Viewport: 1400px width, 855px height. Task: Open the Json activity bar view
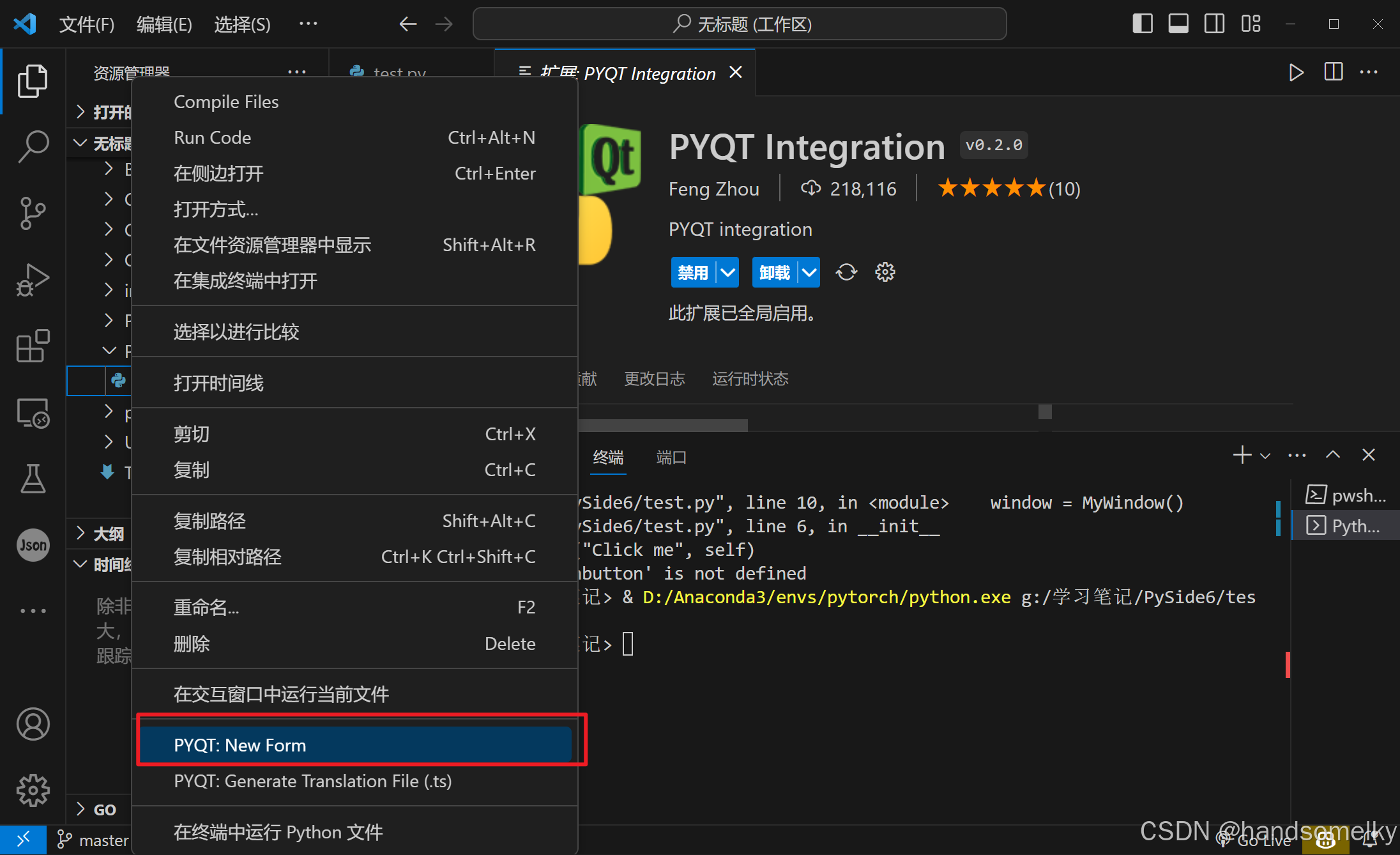tap(33, 545)
